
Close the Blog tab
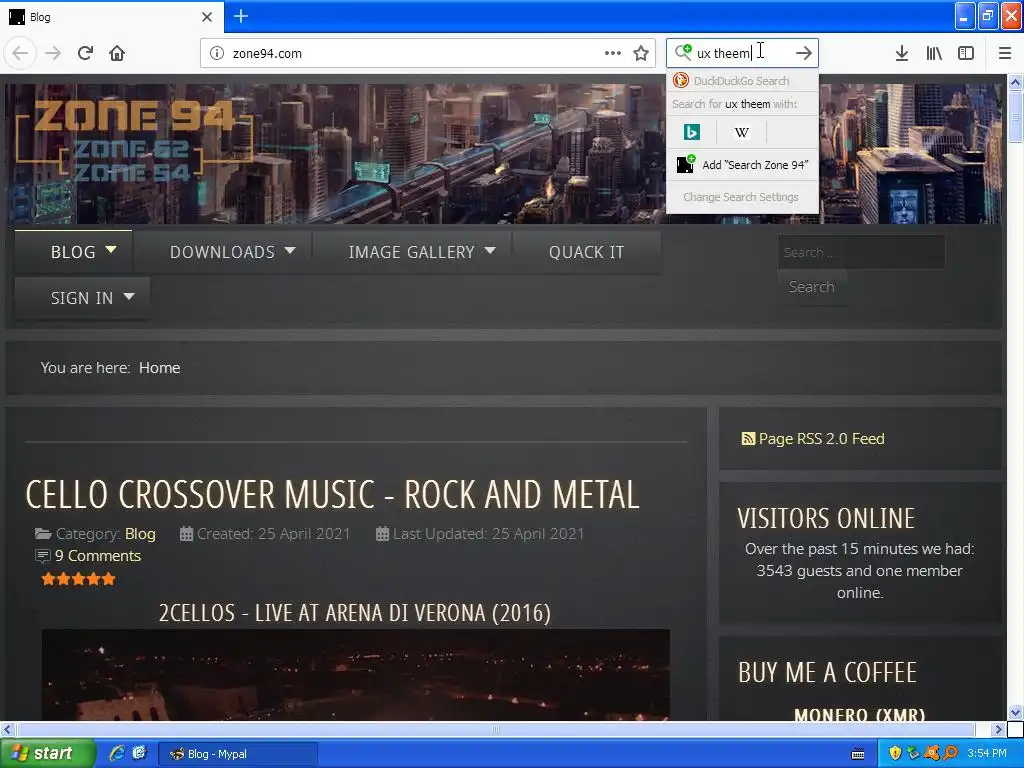[206, 17]
